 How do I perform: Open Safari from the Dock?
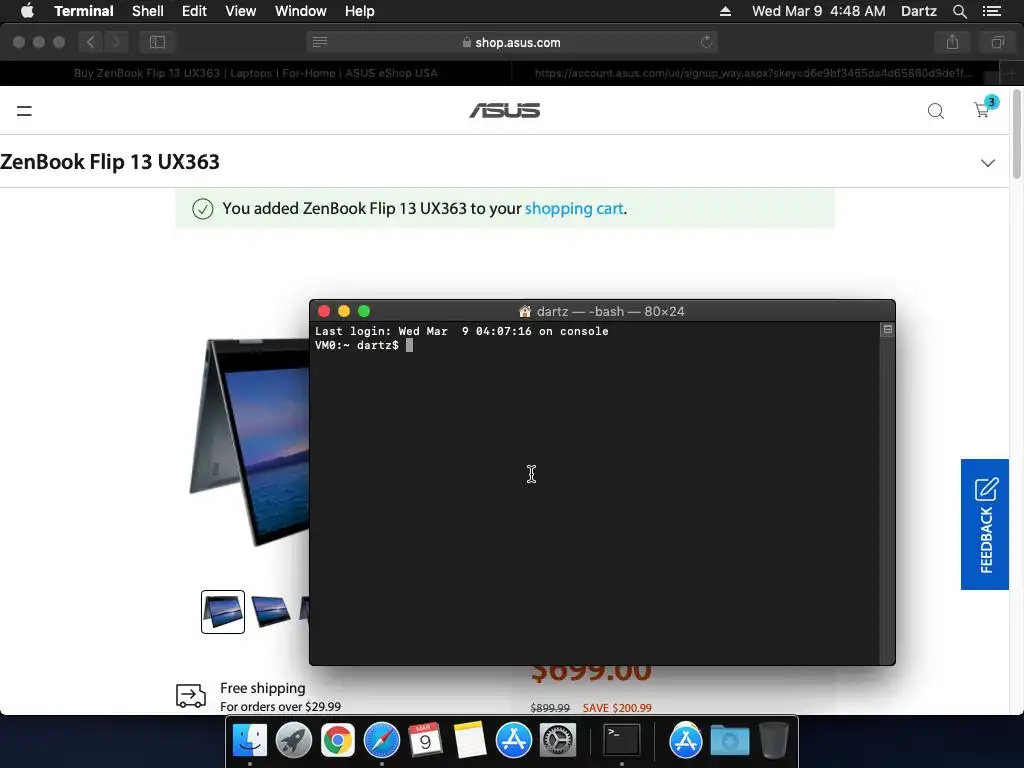pos(381,741)
